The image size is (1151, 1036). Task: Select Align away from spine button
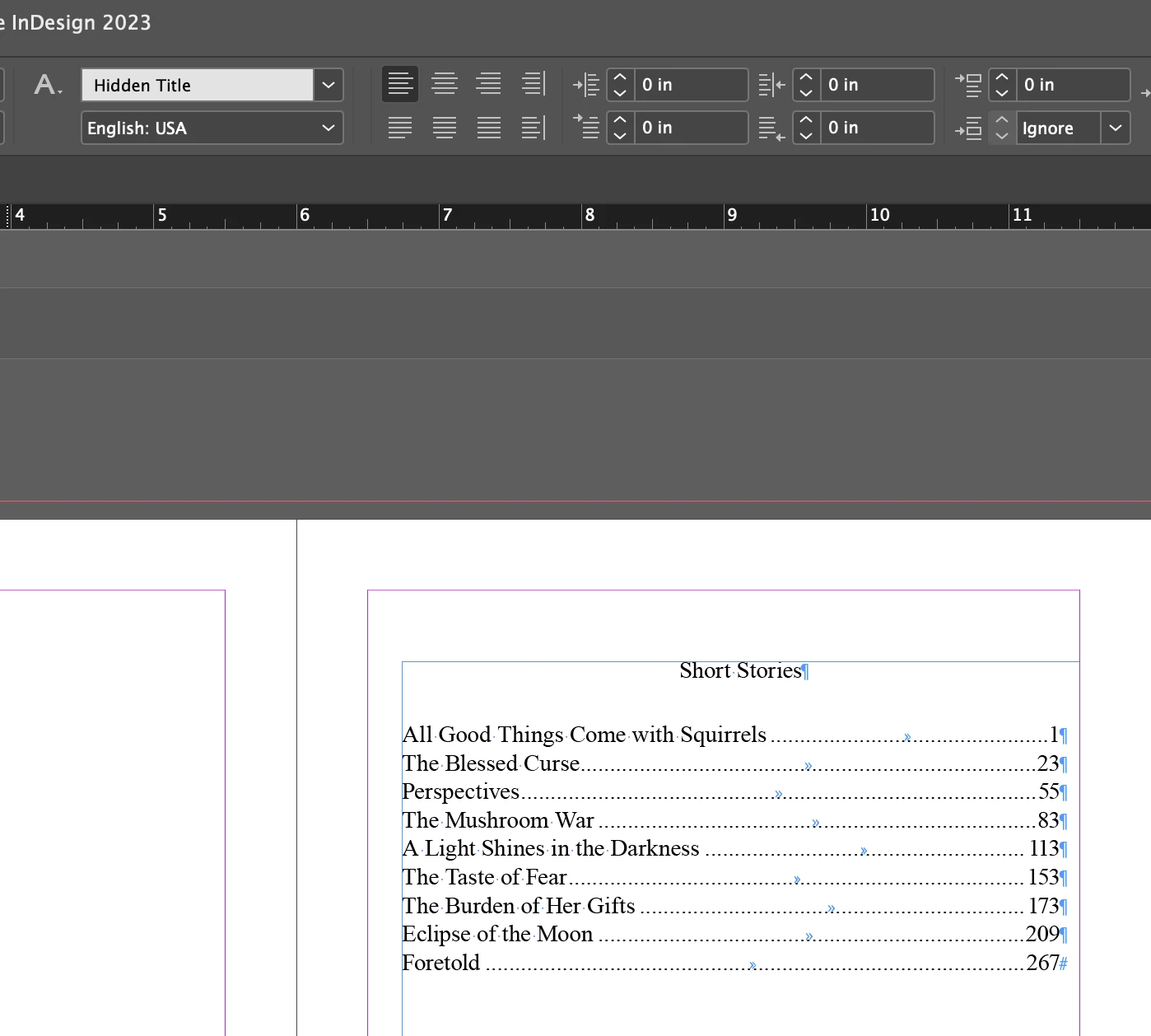point(534,128)
